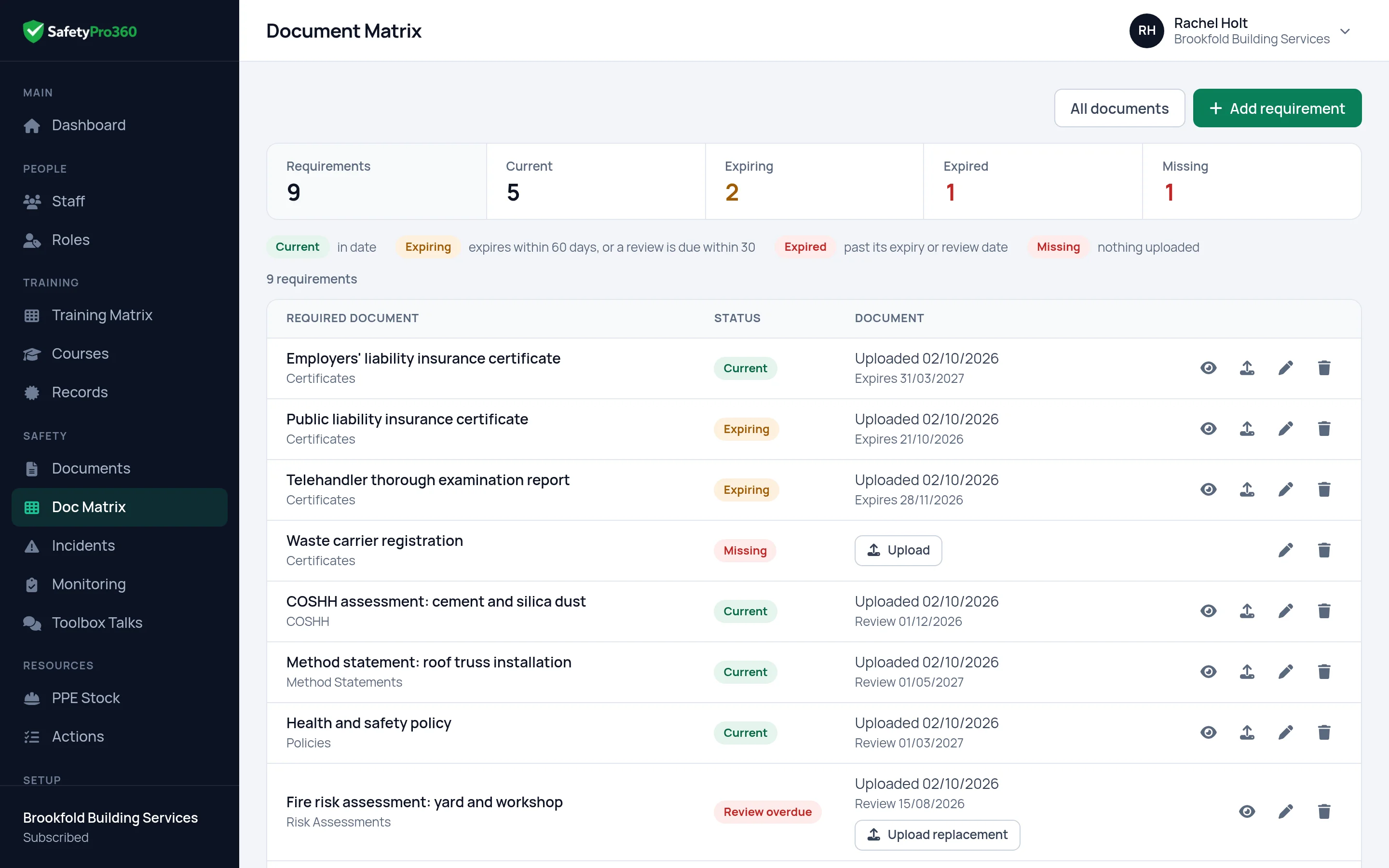Delete the Waste carrier registration requirement
This screenshot has width=1389, height=868.
1324,551
